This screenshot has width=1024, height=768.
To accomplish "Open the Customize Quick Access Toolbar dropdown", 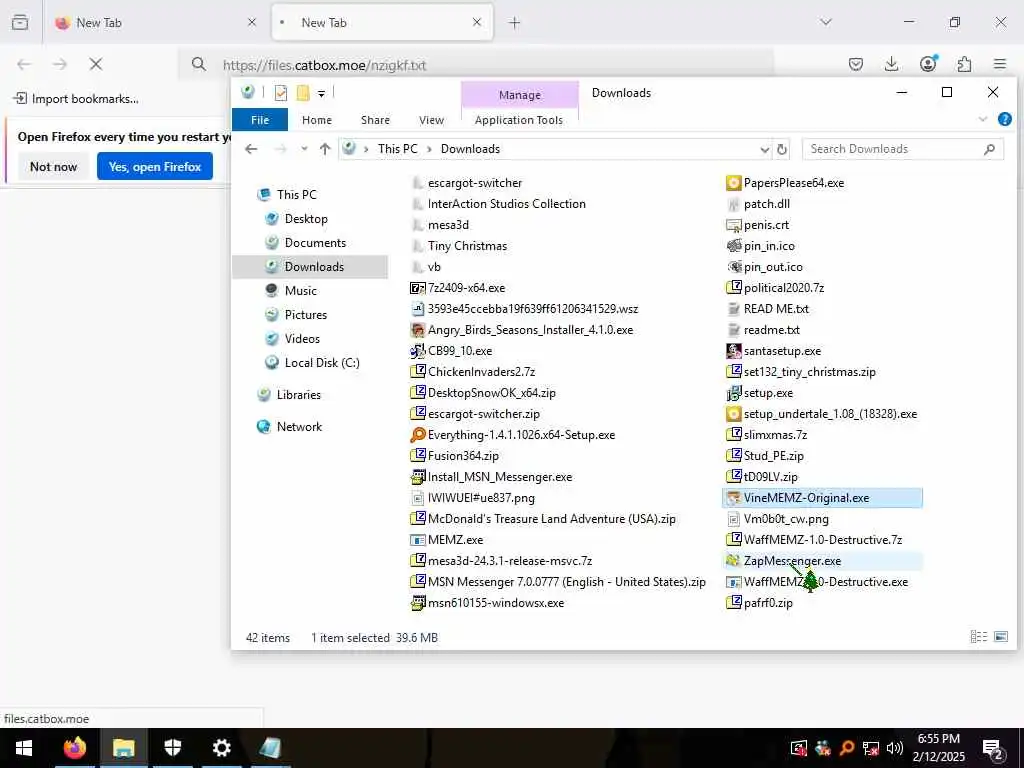I will coord(321,93).
